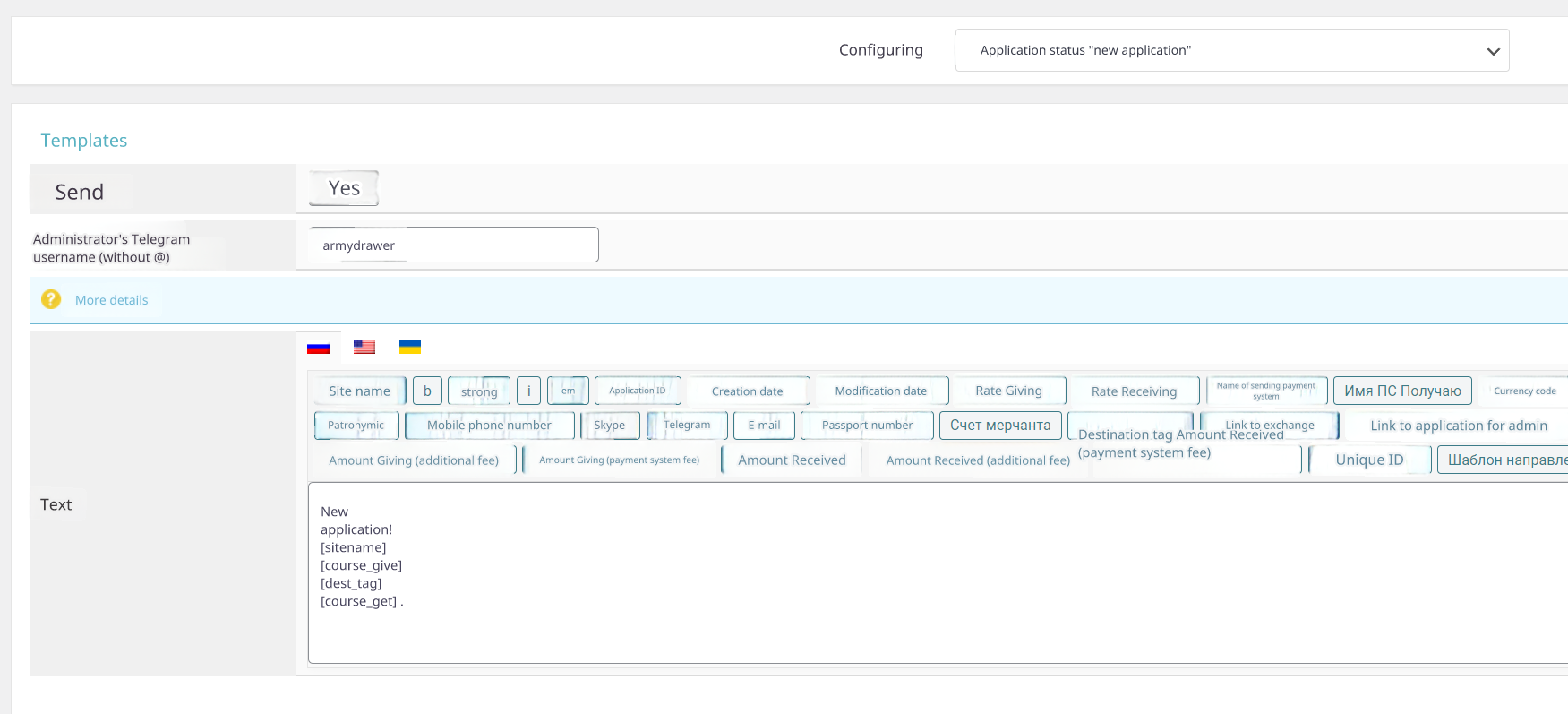The image size is (1568, 714).
Task: Click the yellow question mark help icon
Action: point(51,299)
